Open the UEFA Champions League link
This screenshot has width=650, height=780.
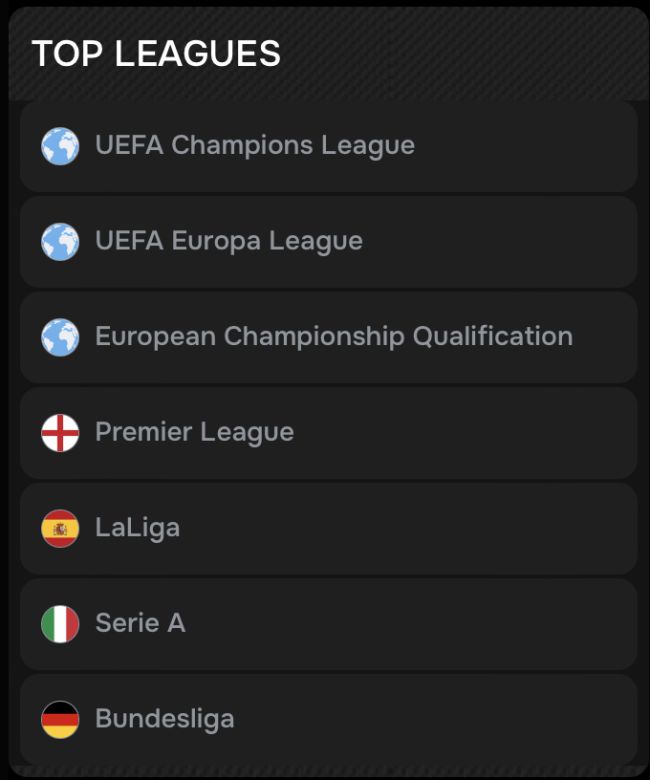pos(254,145)
